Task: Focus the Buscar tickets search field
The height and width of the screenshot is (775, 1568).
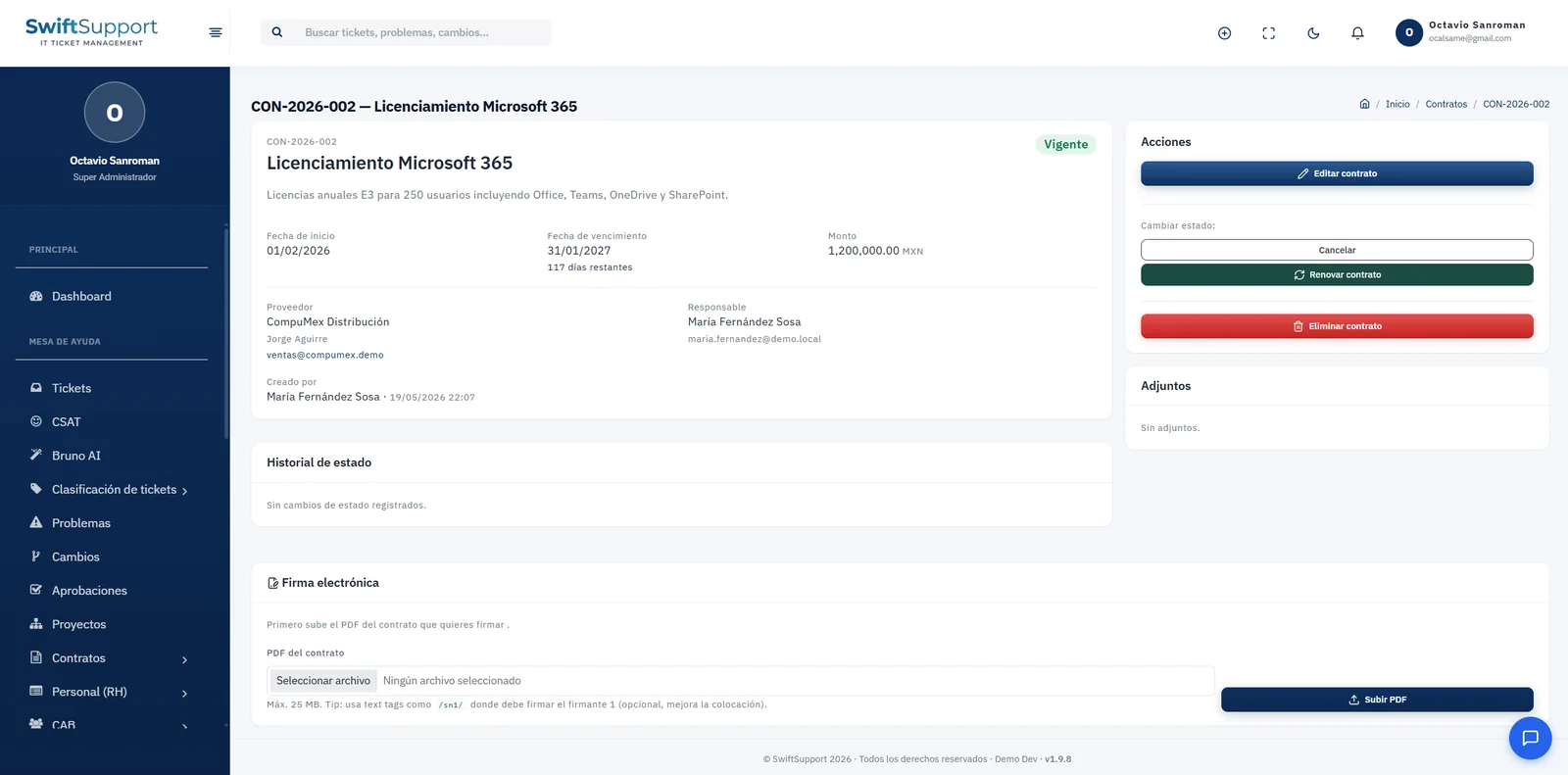Action: pos(423,32)
